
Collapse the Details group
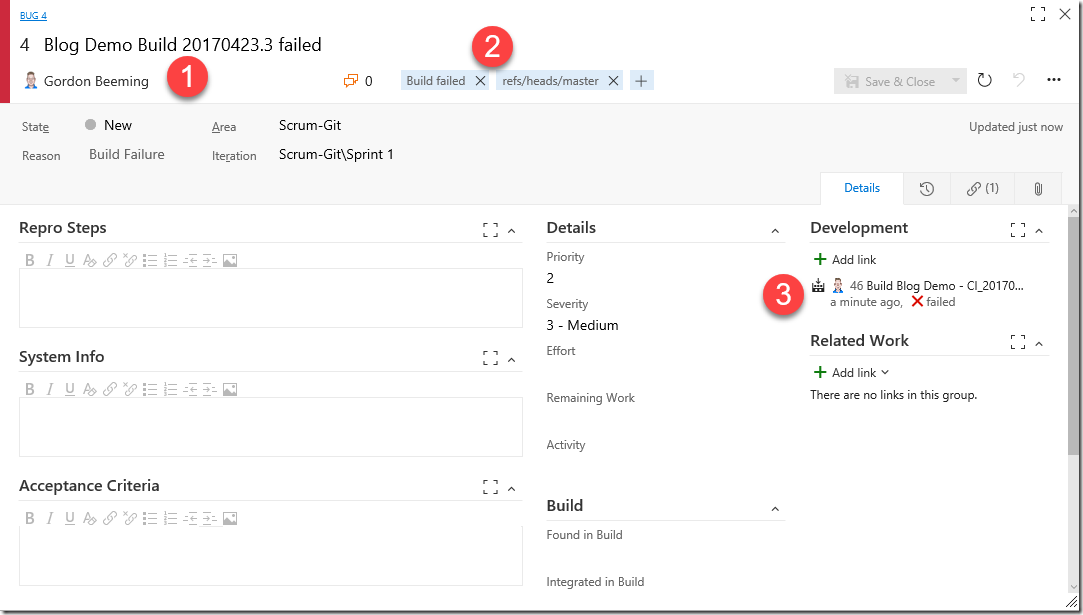point(775,231)
